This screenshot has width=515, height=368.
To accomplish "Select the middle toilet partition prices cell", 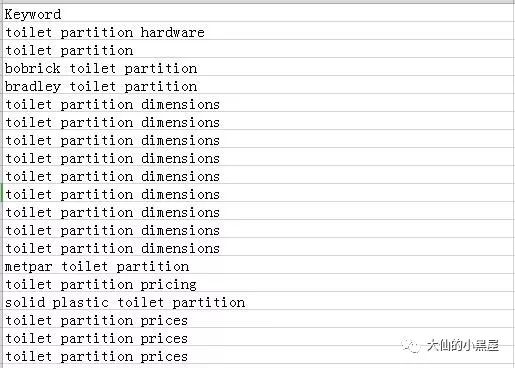I will tap(258, 337).
